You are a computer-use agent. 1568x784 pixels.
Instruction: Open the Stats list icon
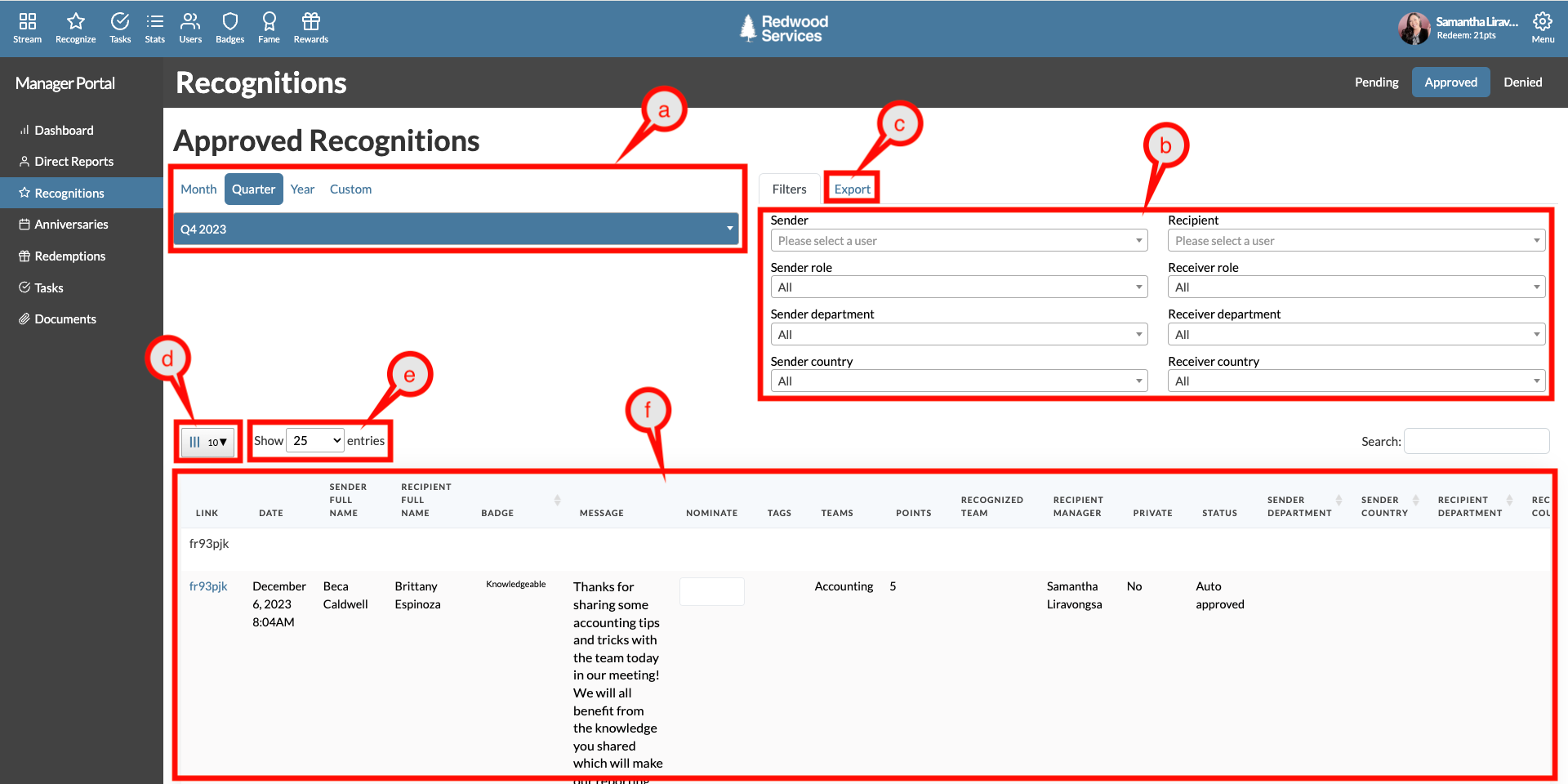click(154, 28)
